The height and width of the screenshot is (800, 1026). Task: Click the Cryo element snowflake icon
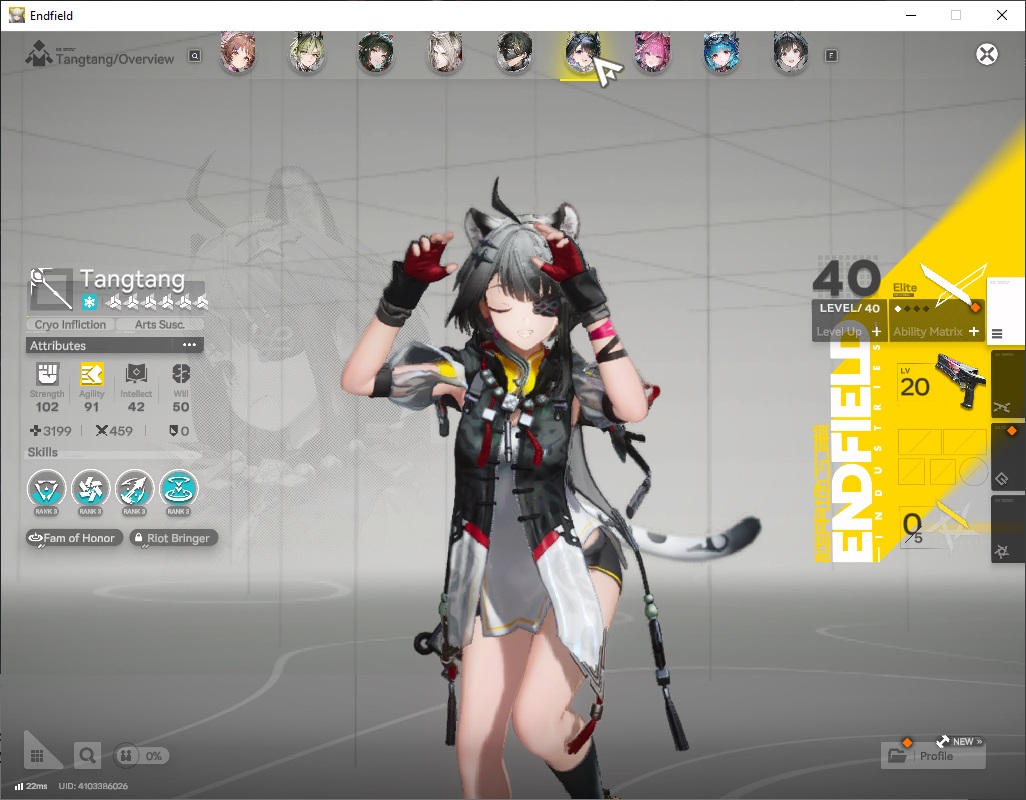89,302
